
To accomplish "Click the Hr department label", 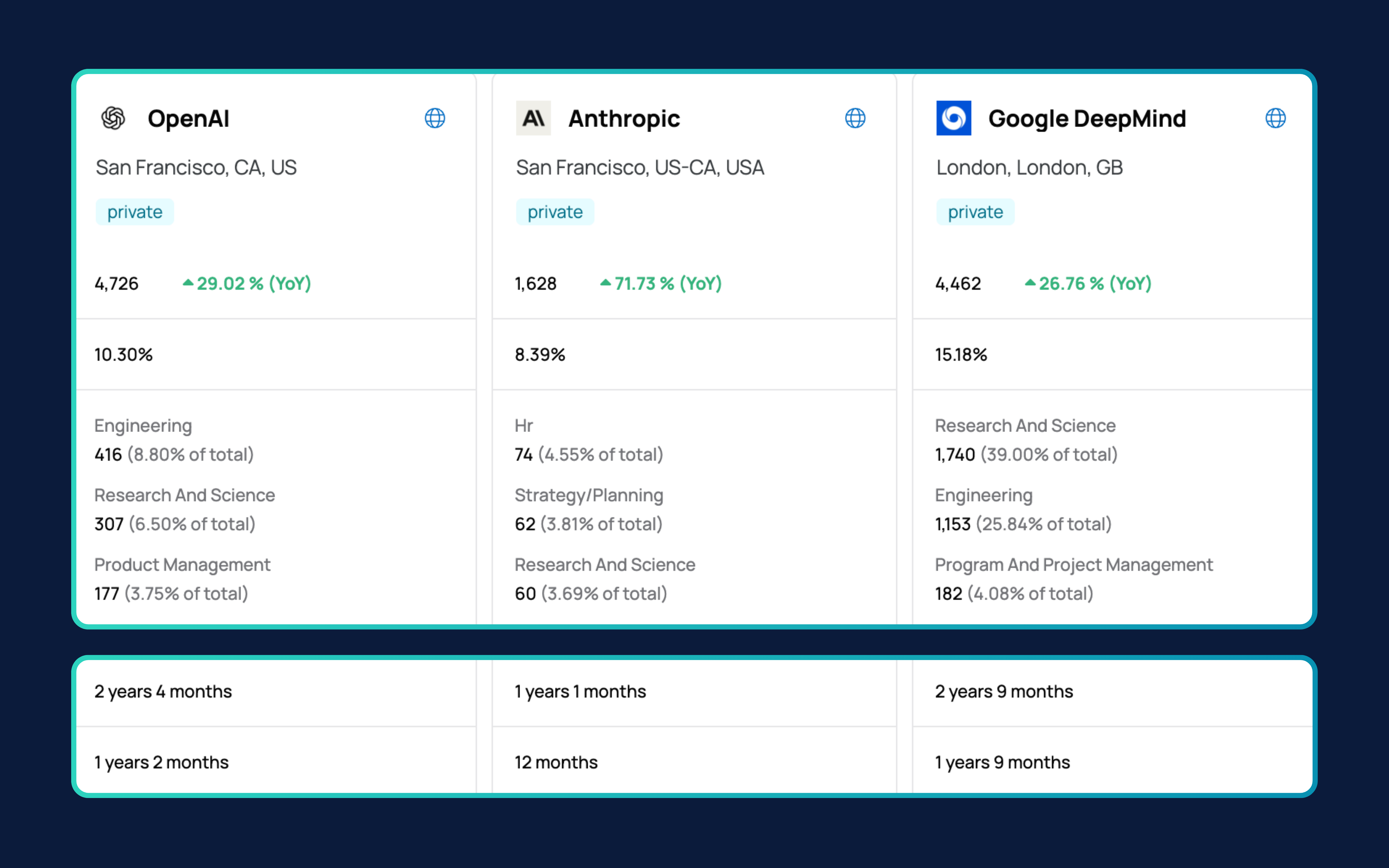I will click(x=523, y=425).
